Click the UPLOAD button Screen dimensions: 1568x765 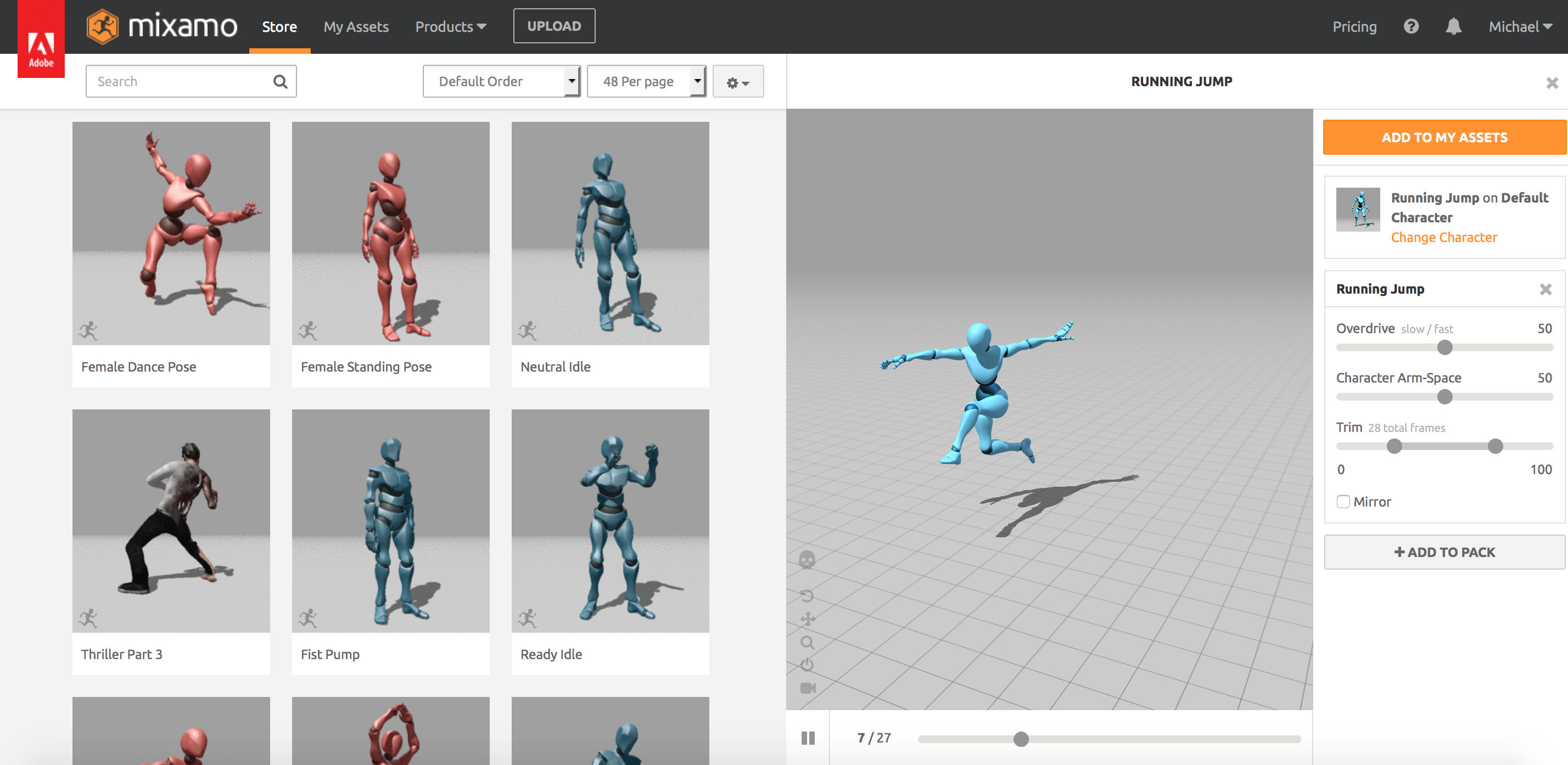[554, 26]
